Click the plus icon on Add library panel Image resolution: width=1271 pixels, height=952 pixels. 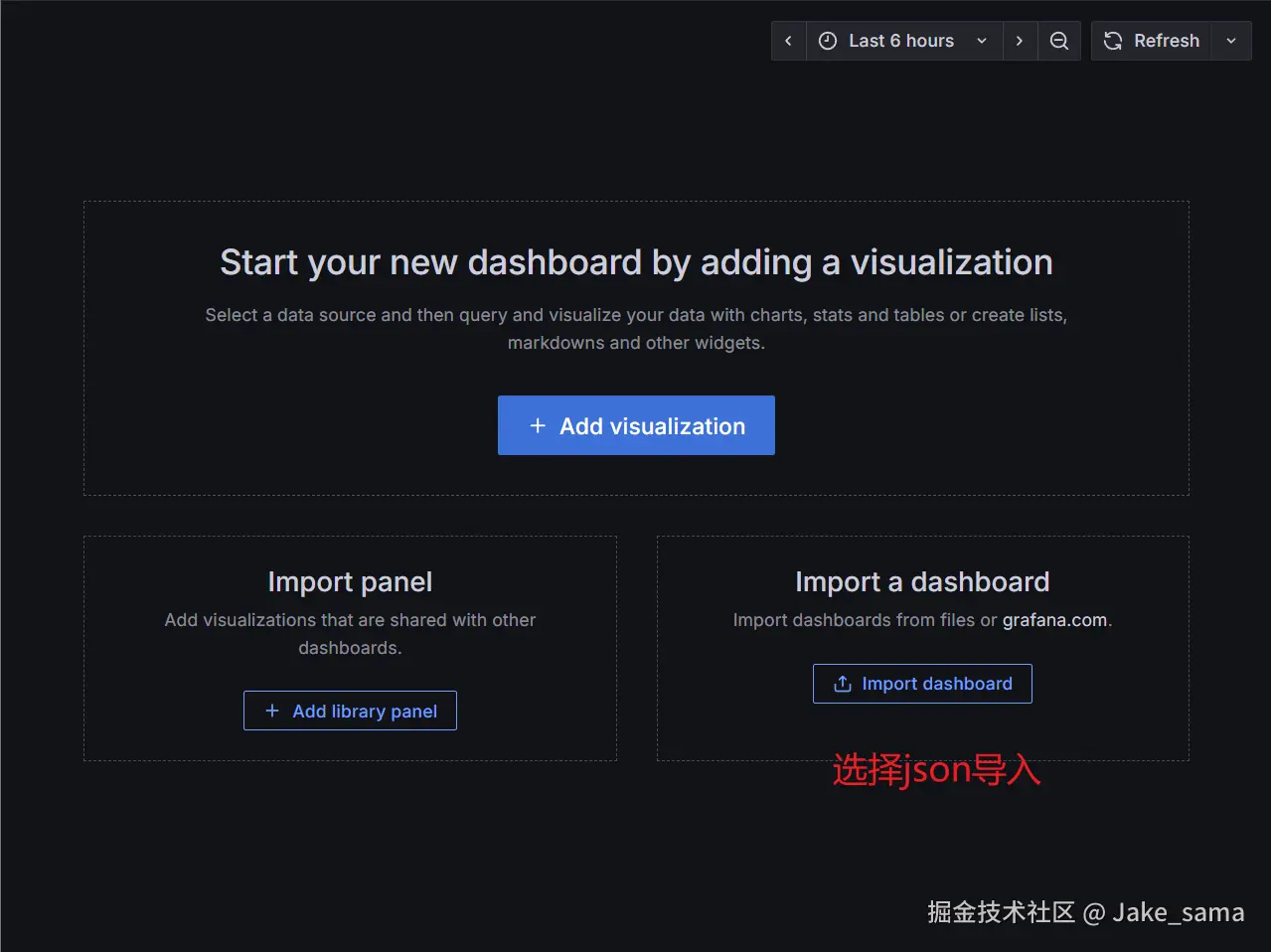tap(271, 711)
